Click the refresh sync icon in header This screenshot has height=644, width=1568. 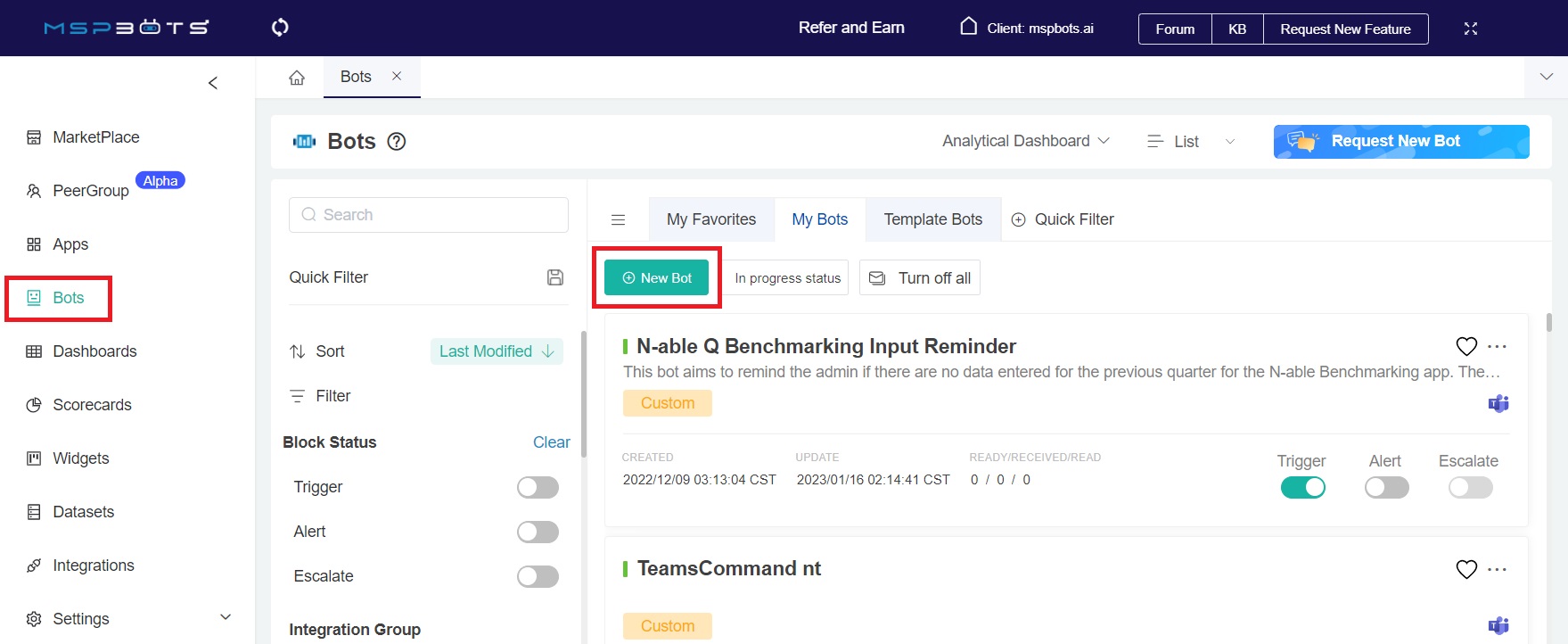coord(280,28)
